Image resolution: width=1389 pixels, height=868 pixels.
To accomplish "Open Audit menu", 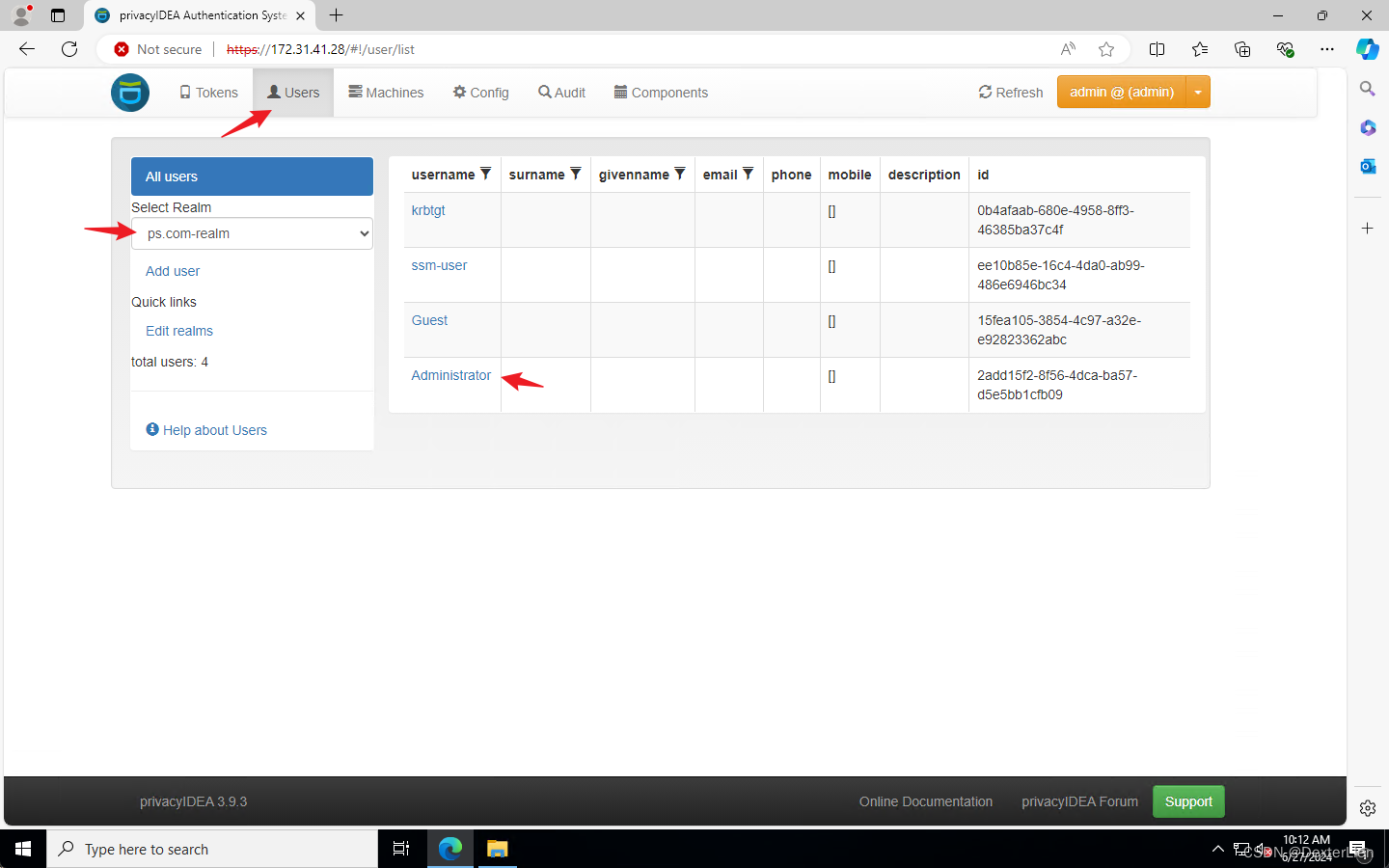I will coord(561,93).
